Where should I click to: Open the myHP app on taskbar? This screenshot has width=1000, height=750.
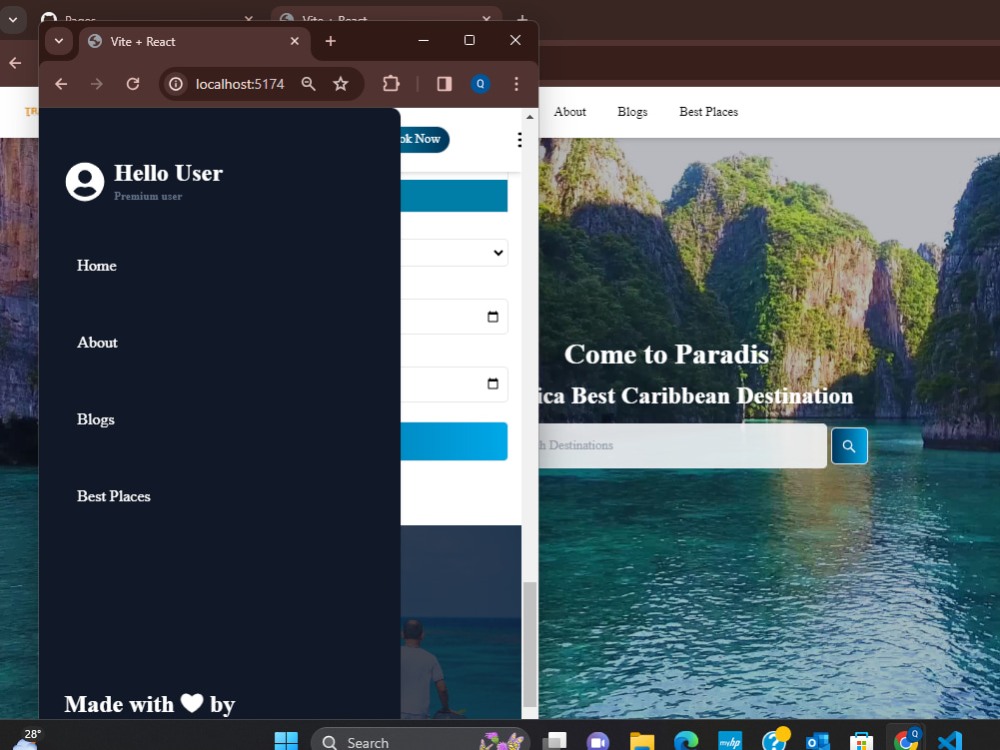point(730,741)
